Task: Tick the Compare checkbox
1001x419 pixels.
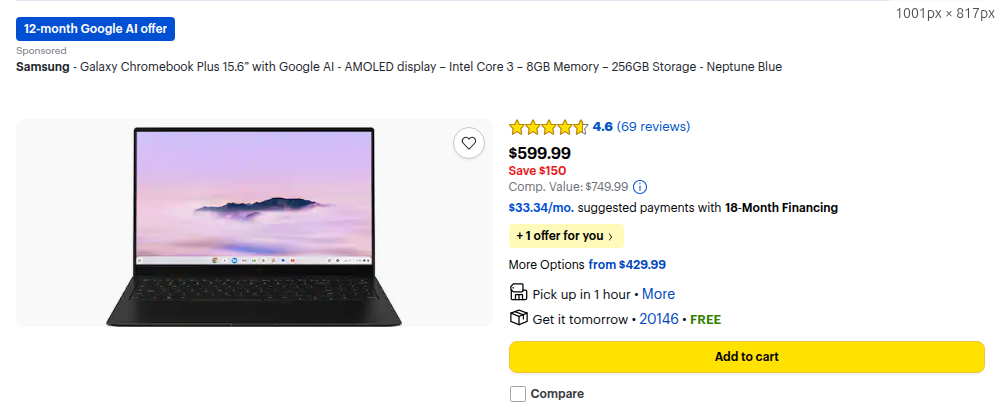Action: pyautogui.click(x=518, y=393)
